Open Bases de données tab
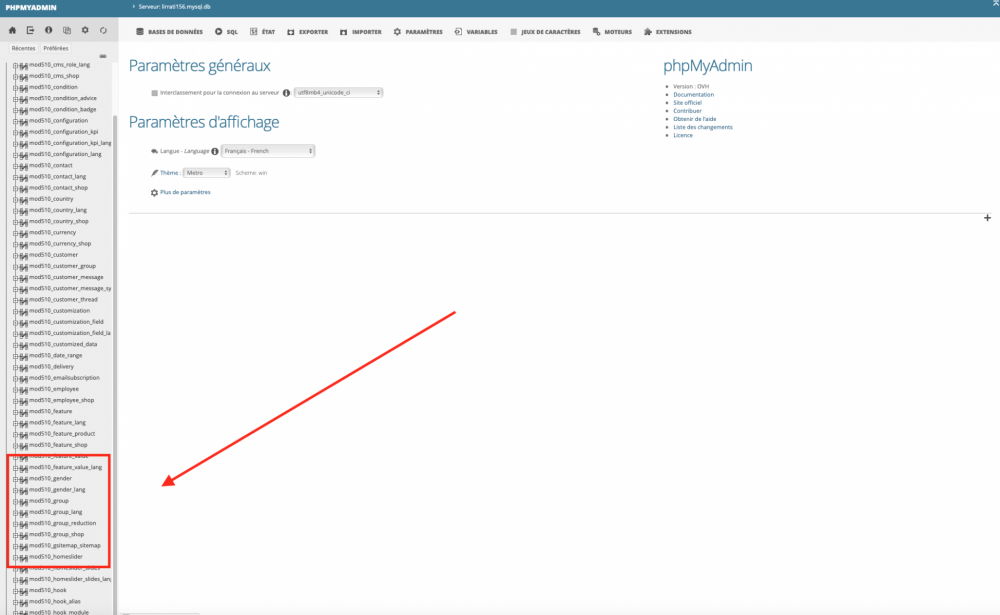The width and height of the screenshot is (1000, 615). click(169, 32)
